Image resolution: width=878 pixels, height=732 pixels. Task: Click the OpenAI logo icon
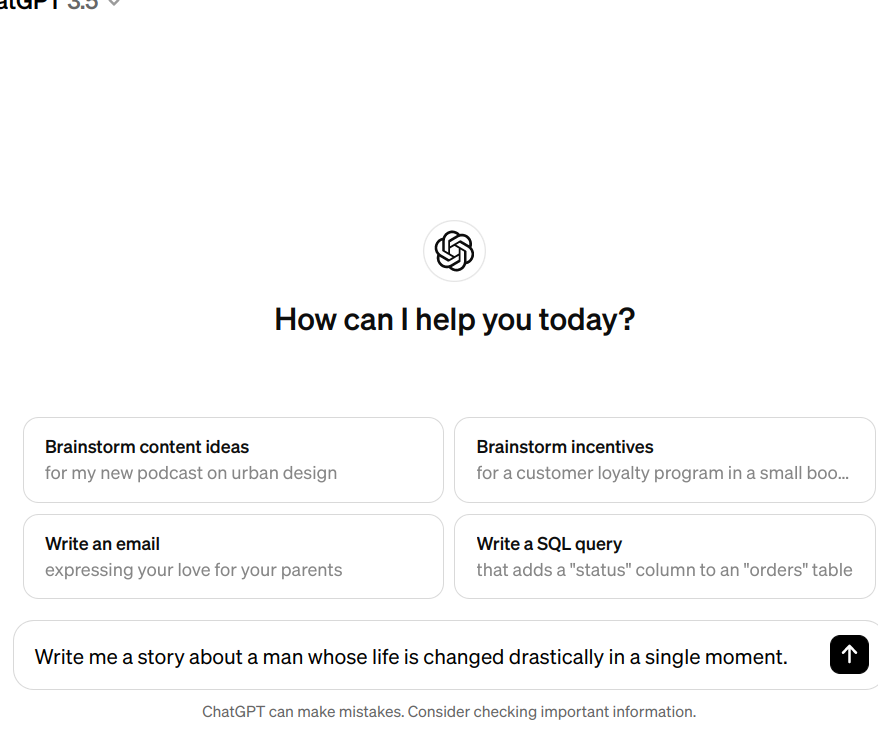click(x=454, y=250)
